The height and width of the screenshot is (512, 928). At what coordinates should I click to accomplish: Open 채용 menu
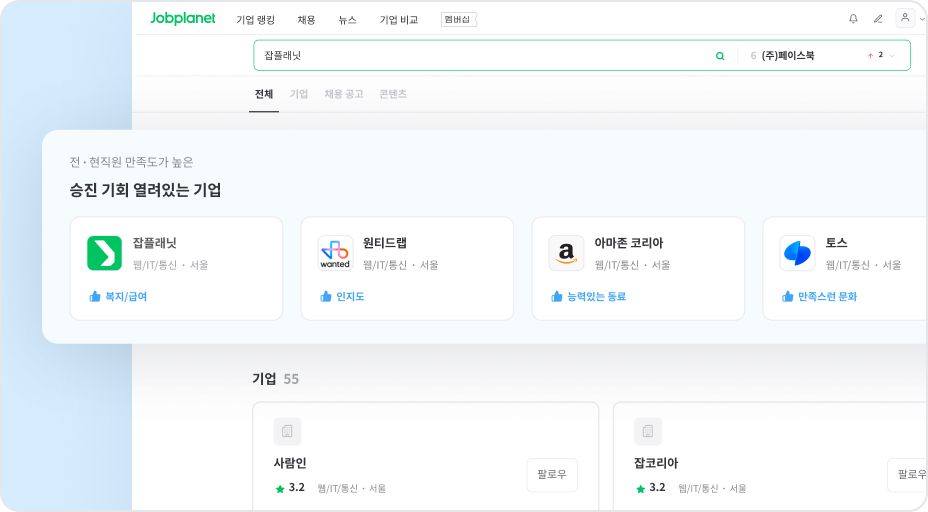pyautogui.click(x=306, y=20)
